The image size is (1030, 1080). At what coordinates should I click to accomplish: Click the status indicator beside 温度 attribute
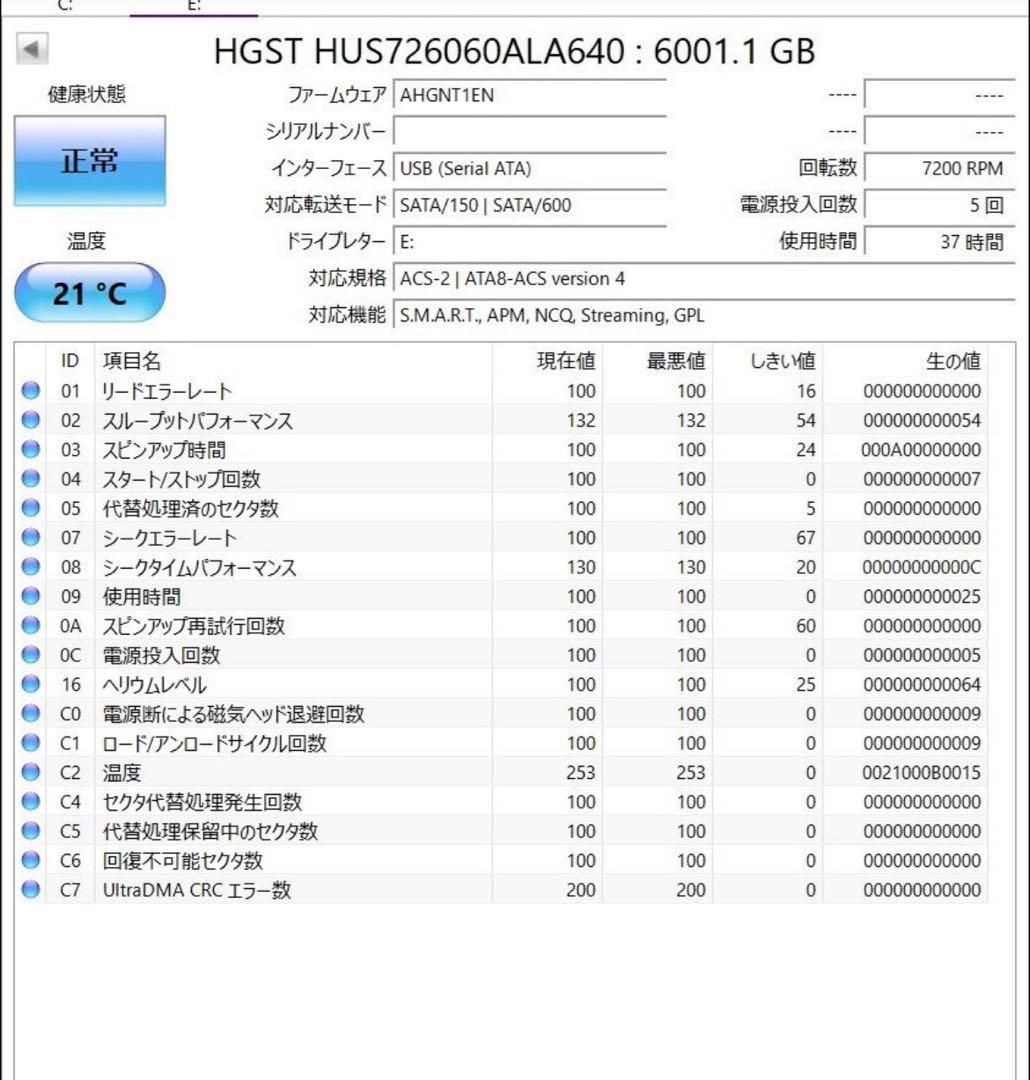[31, 772]
